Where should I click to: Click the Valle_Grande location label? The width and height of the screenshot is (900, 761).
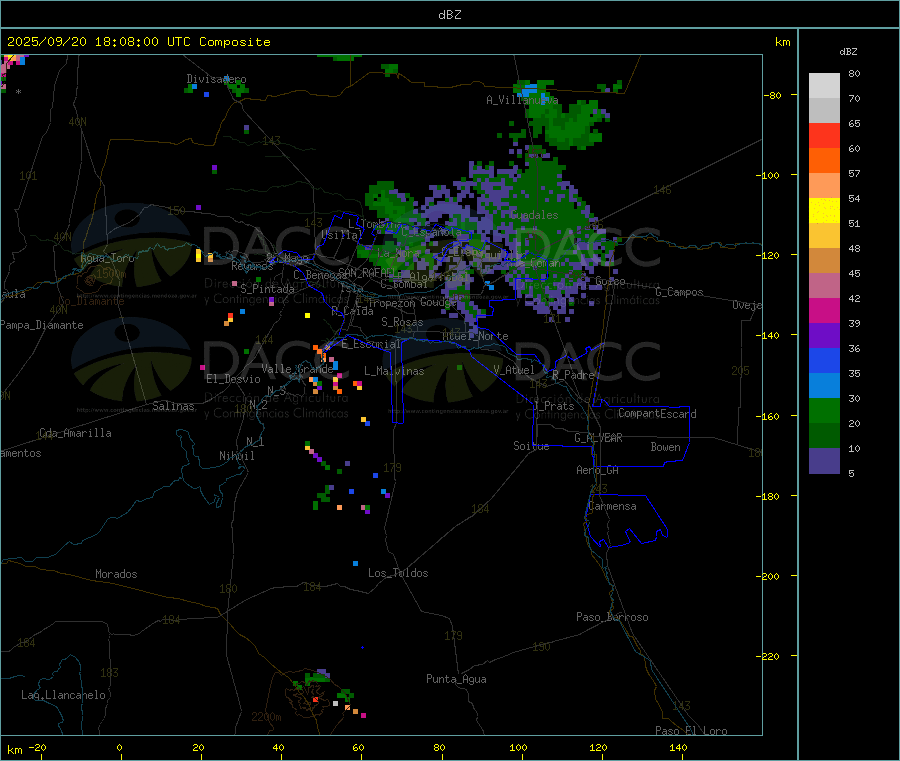click(x=297, y=369)
